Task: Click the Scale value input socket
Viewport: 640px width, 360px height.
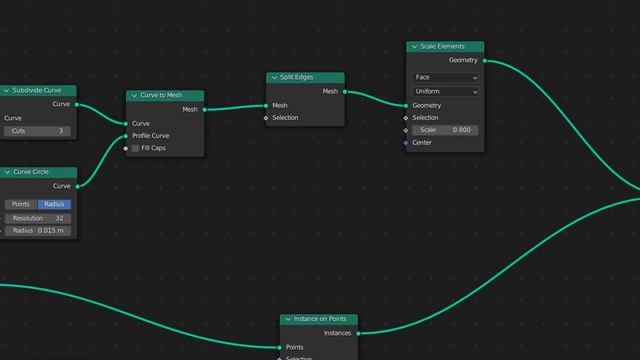Action: (x=406, y=131)
